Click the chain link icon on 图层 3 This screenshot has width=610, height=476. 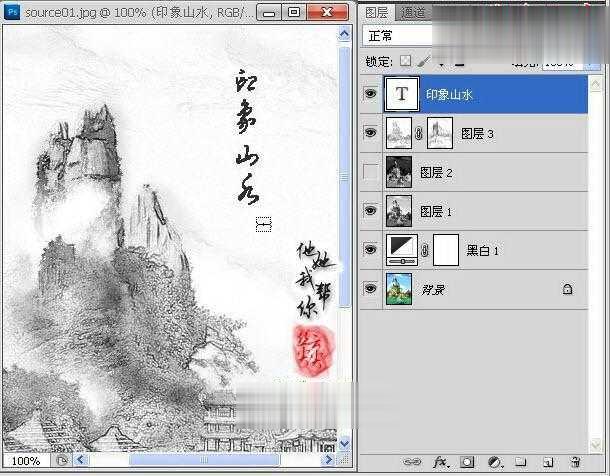(x=419, y=134)
